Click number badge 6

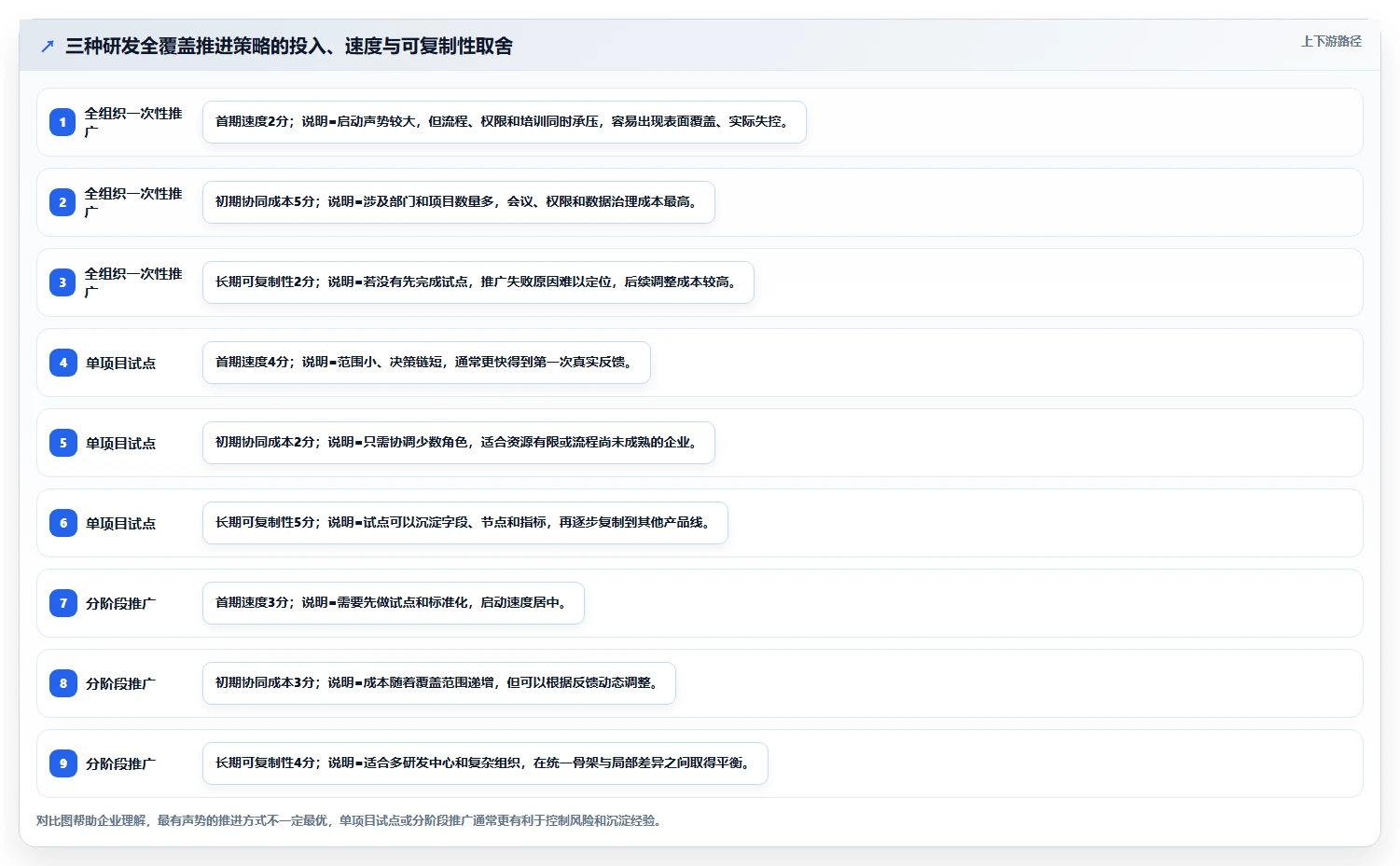click(x=62, y=523)
